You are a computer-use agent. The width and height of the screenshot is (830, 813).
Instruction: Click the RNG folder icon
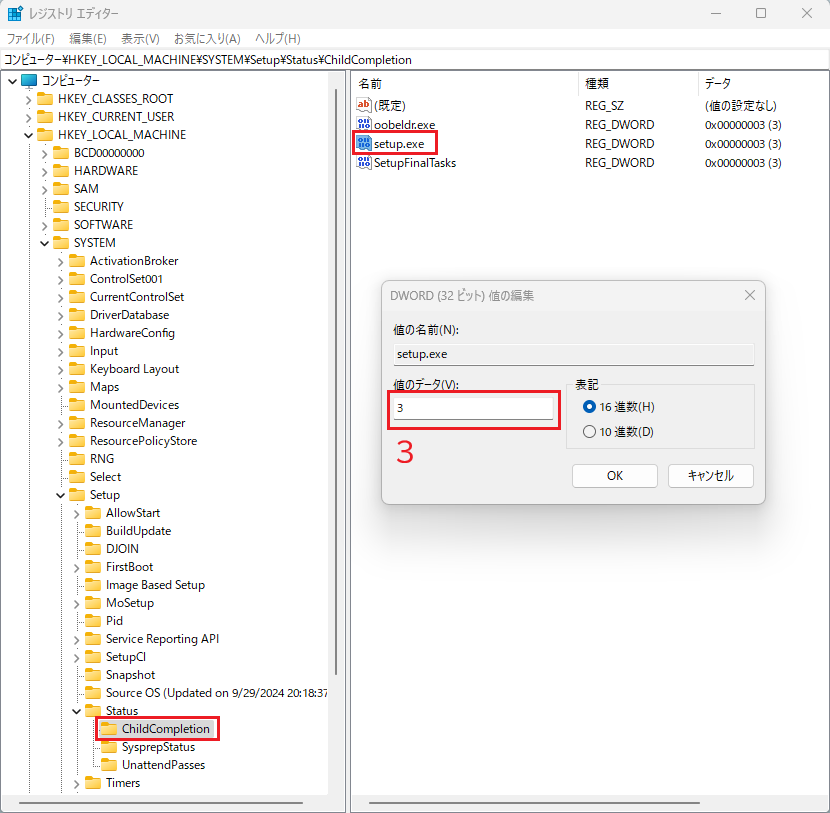(x=77, y=459)
